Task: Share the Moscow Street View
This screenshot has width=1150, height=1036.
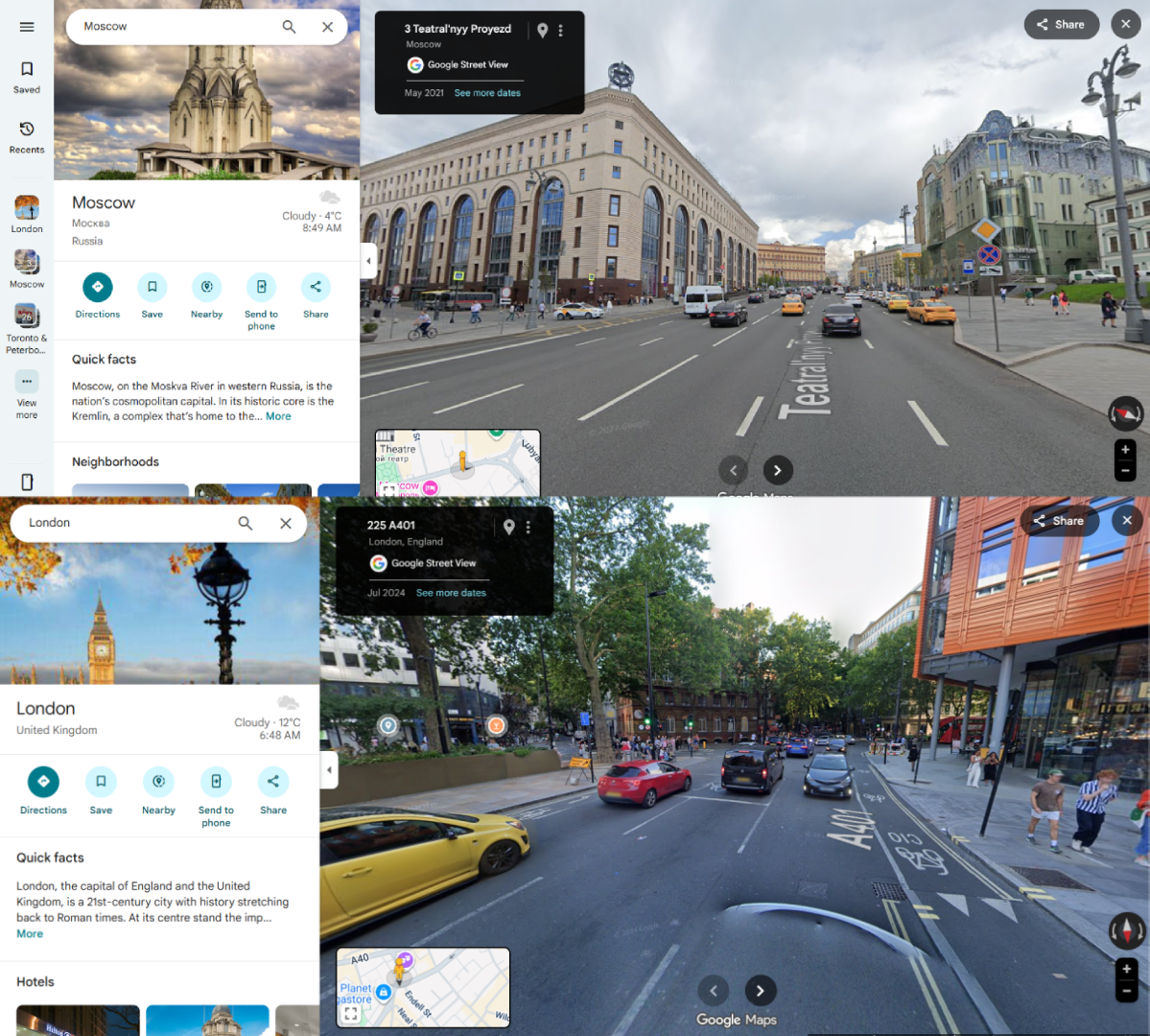Action: 1061,24
